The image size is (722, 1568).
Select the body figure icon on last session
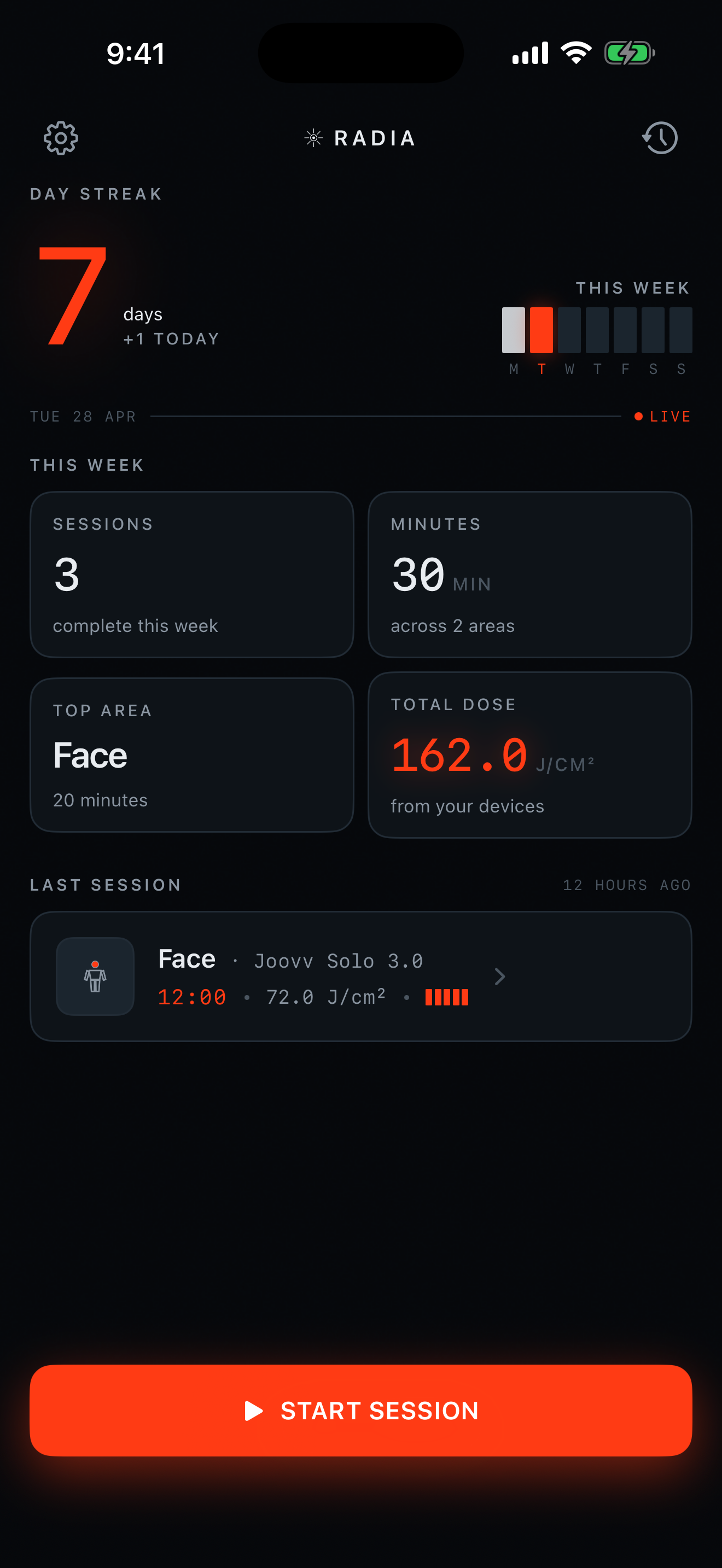click(x=95, y=976)
